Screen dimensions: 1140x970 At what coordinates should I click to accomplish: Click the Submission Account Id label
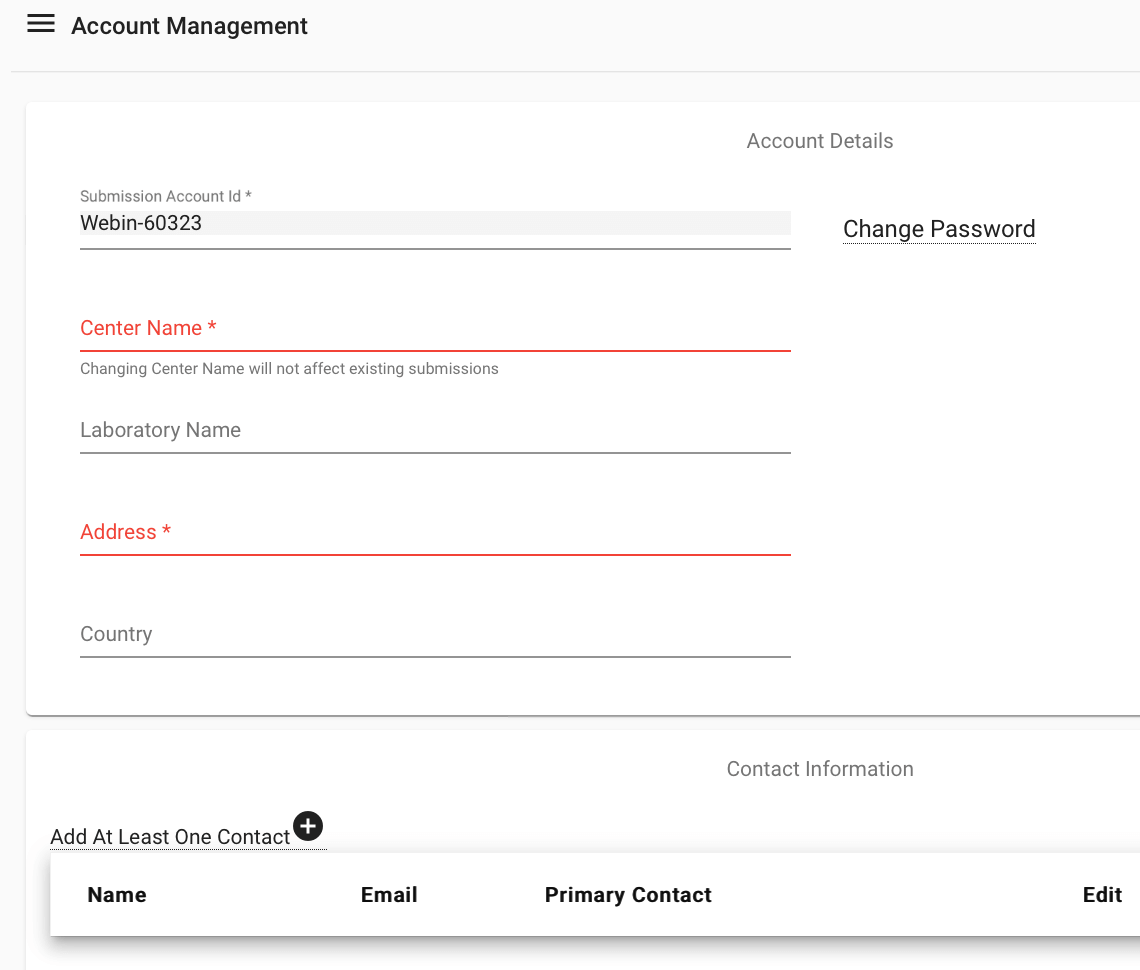pyautogui.click(x=165, y=196)
